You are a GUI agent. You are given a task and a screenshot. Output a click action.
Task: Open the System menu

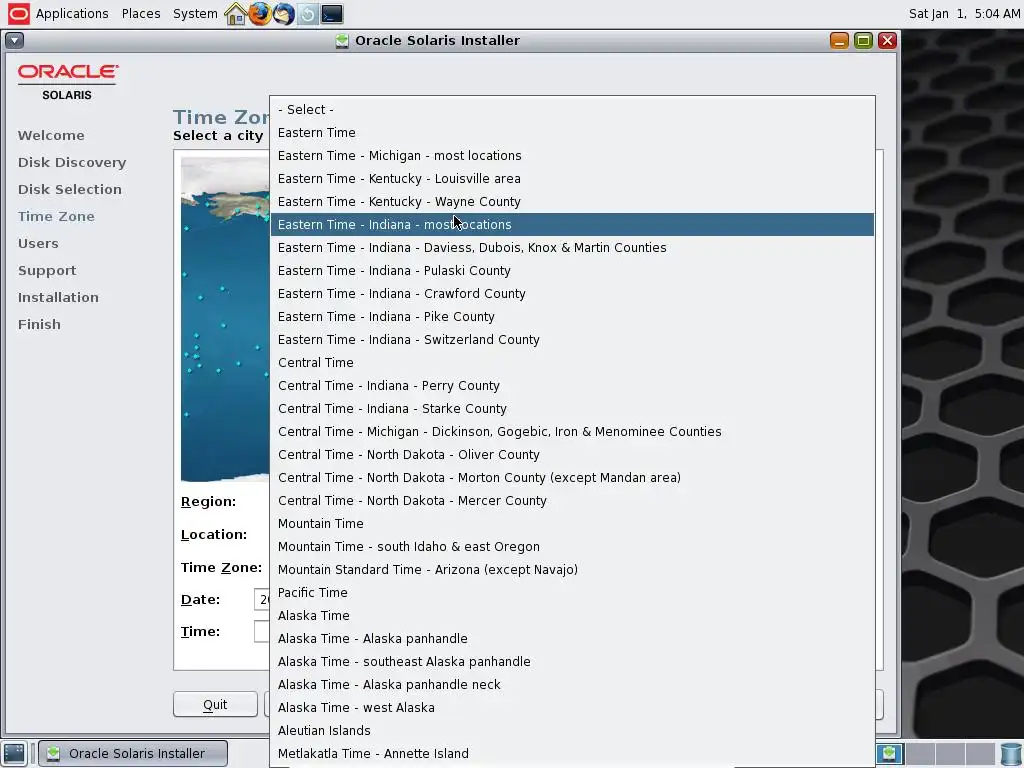pos(195,14)
